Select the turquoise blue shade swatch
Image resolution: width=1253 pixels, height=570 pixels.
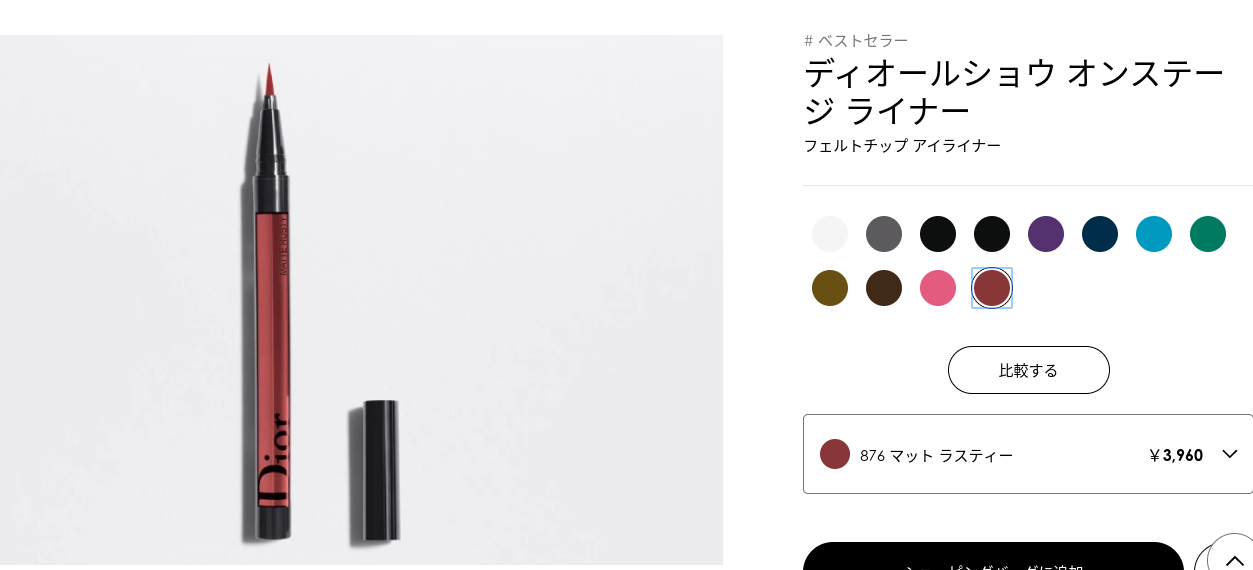pos(1154,234)
